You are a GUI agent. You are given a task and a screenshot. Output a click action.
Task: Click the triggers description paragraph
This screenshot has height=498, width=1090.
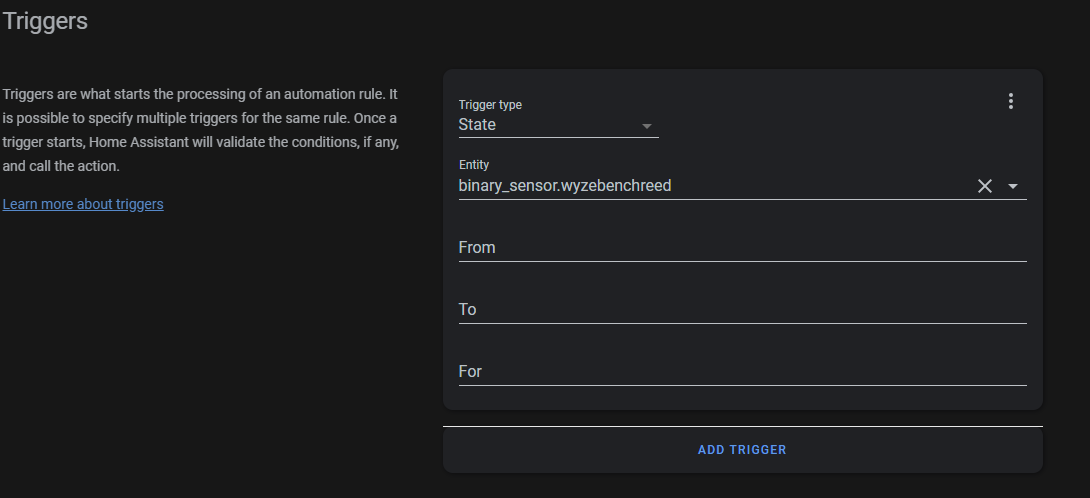click(200, 130)
